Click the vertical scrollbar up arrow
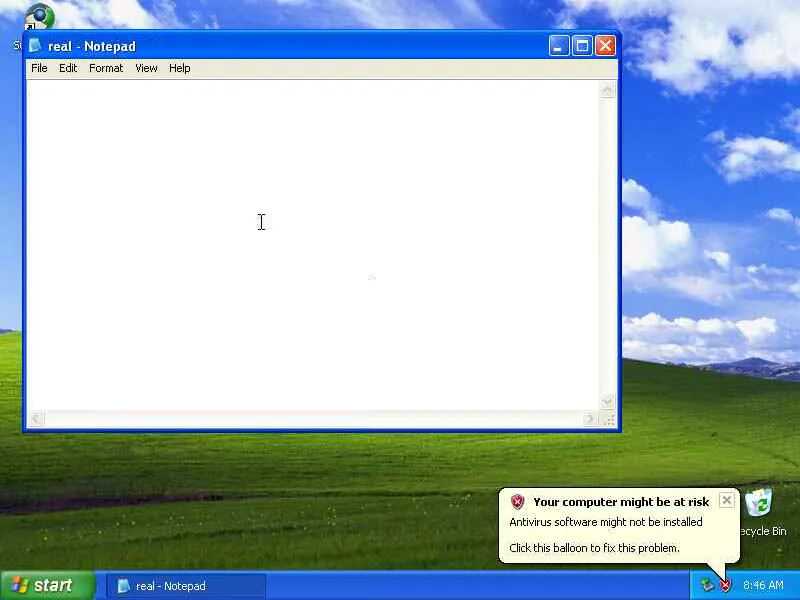The image size is (800, 600). [607, 90]
